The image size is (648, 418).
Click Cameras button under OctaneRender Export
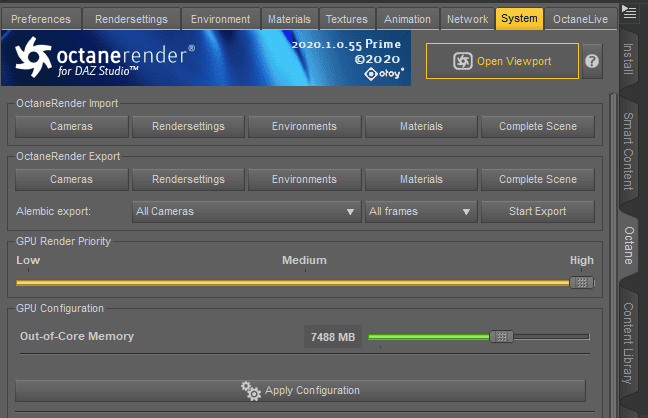pos(72,180)
